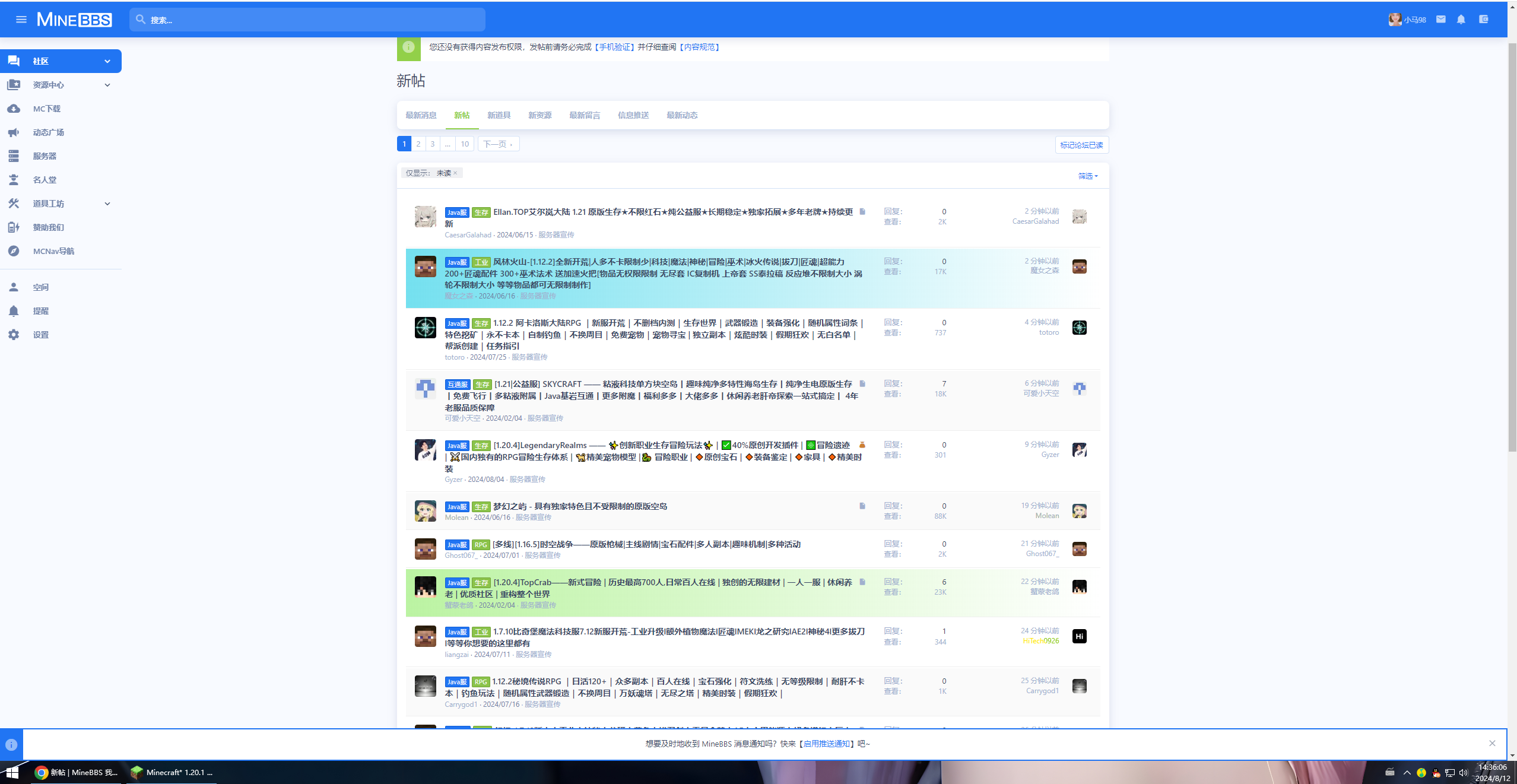Image resolution: width=1517 pixels, height=784 pixels.
Task: Open the hamburger menu icon
Action: pos(21,20)
